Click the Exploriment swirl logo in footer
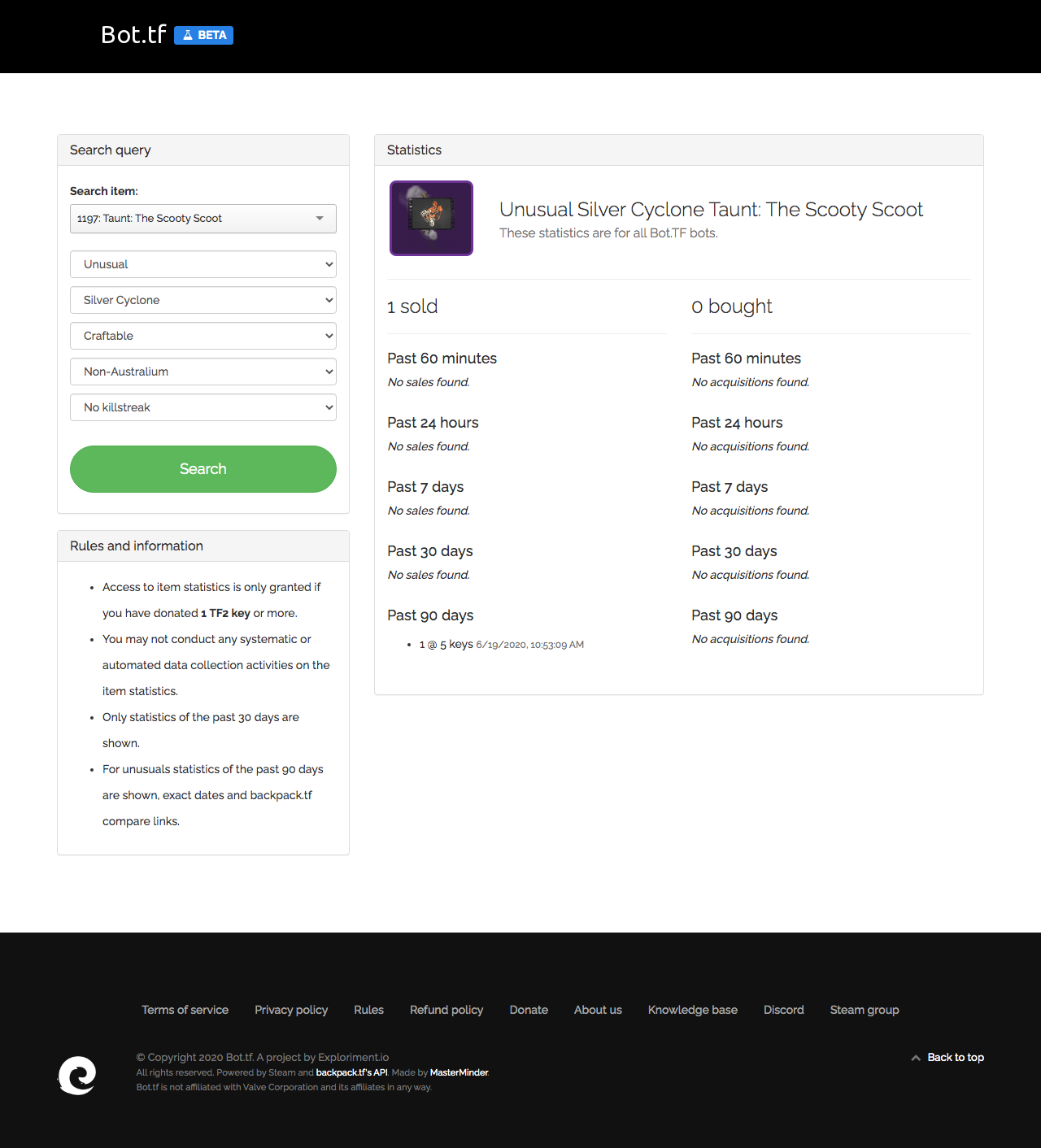The image size is (1041, 1148). [x=77, y=1075]
